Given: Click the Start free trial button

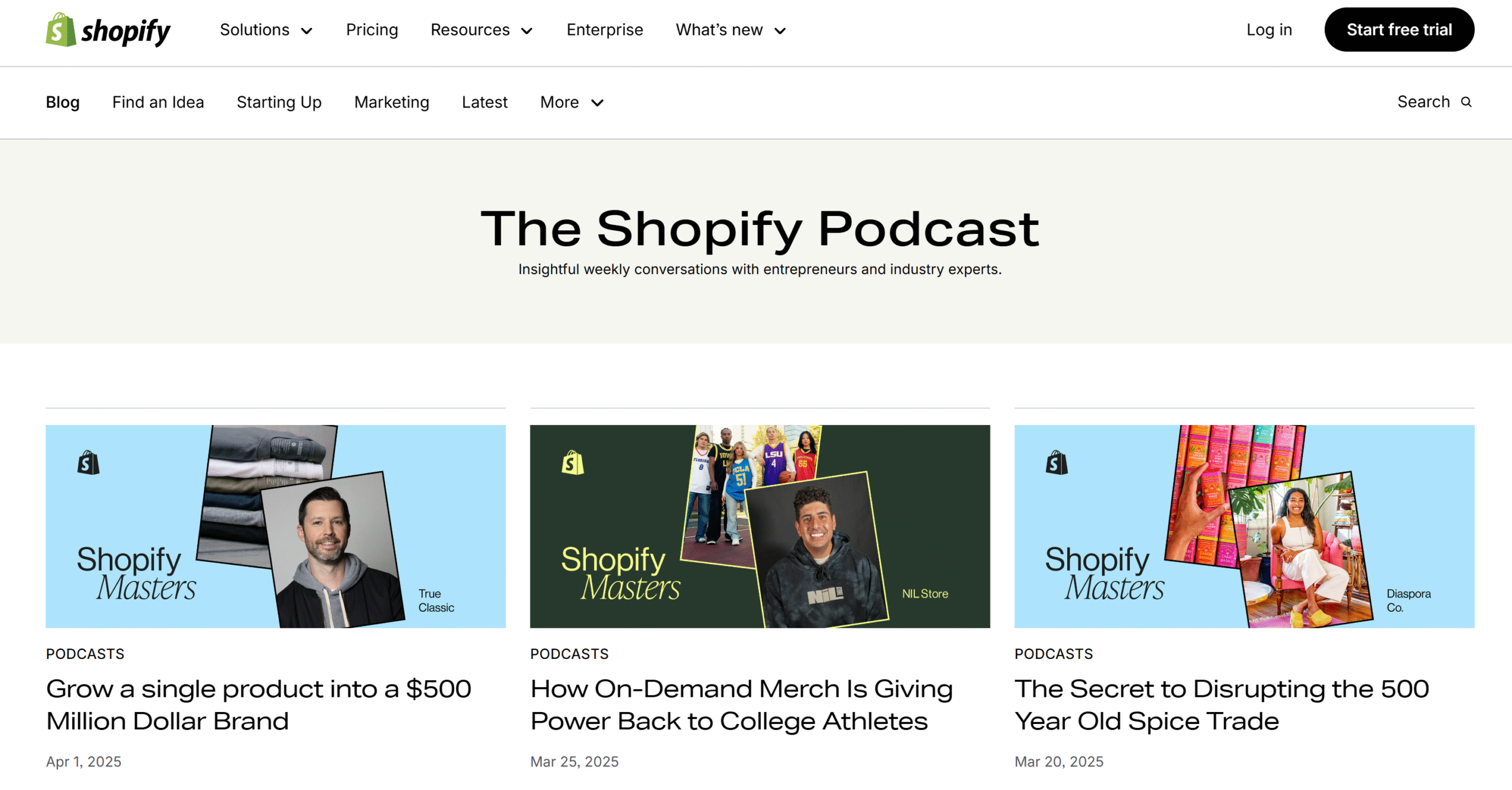Looking at the screenshot, I should coord(1399,30).
